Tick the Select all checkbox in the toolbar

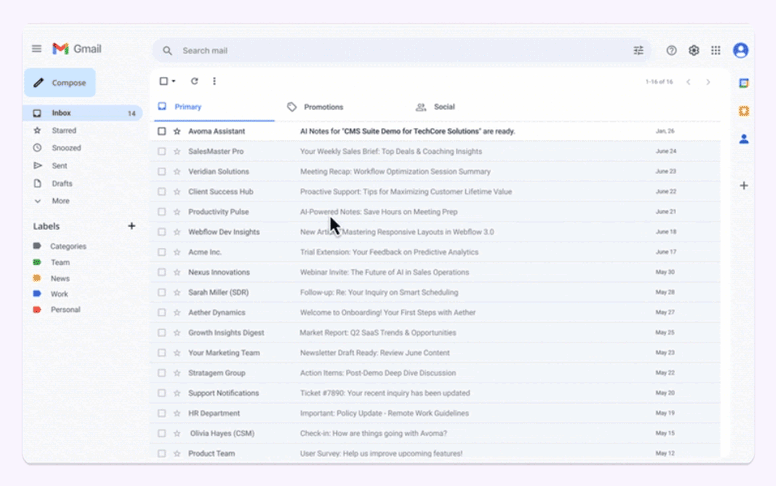tap(163, 81)
